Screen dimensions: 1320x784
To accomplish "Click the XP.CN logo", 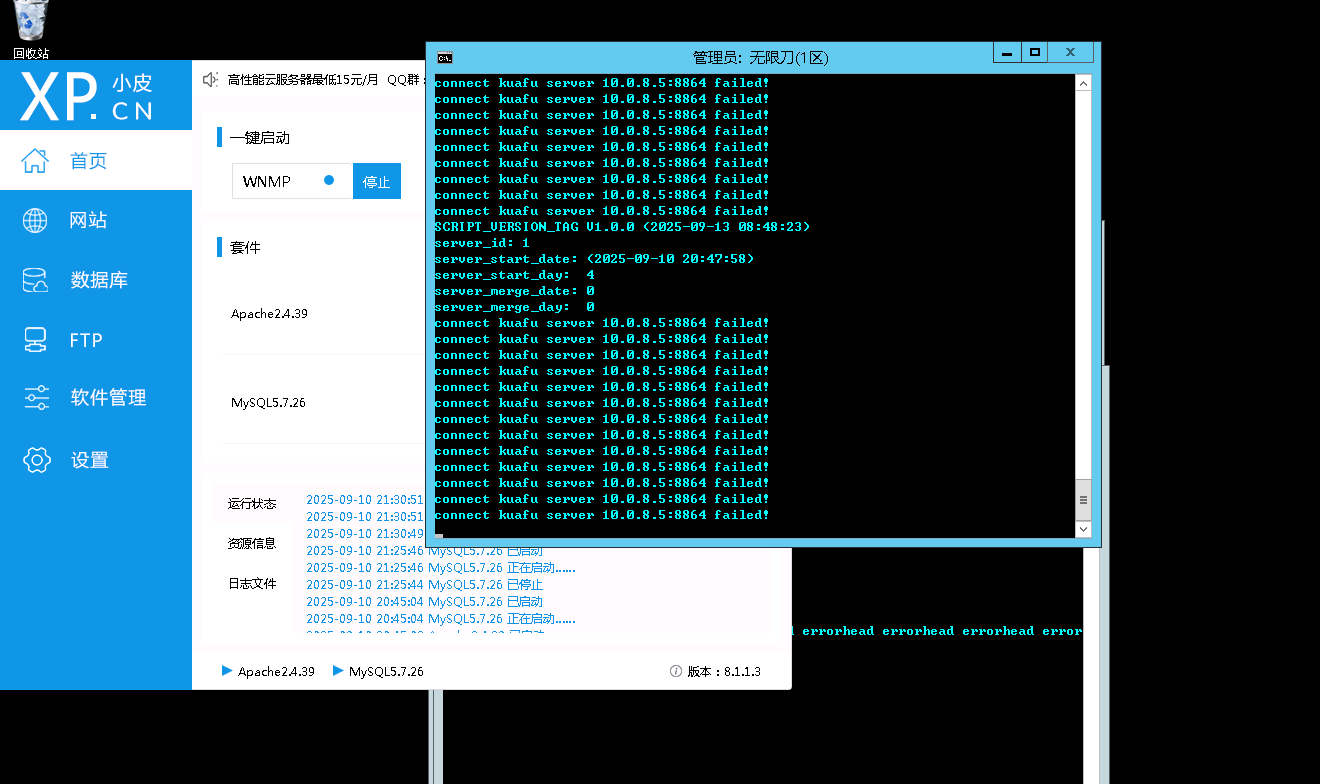I will click(95, 94).
